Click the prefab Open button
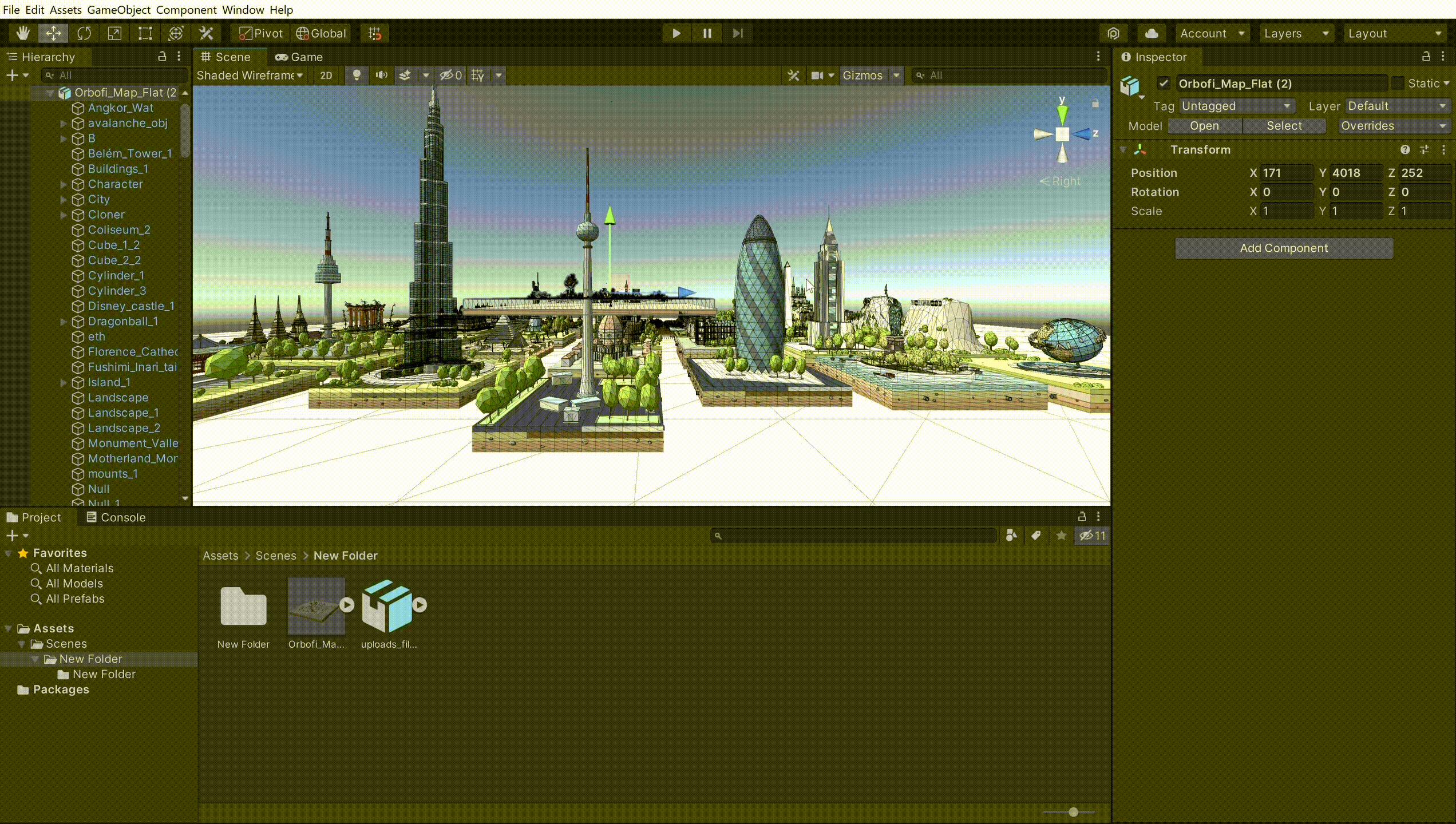Viewport: 1456px width, 824px height. (x=1204, y=126)
